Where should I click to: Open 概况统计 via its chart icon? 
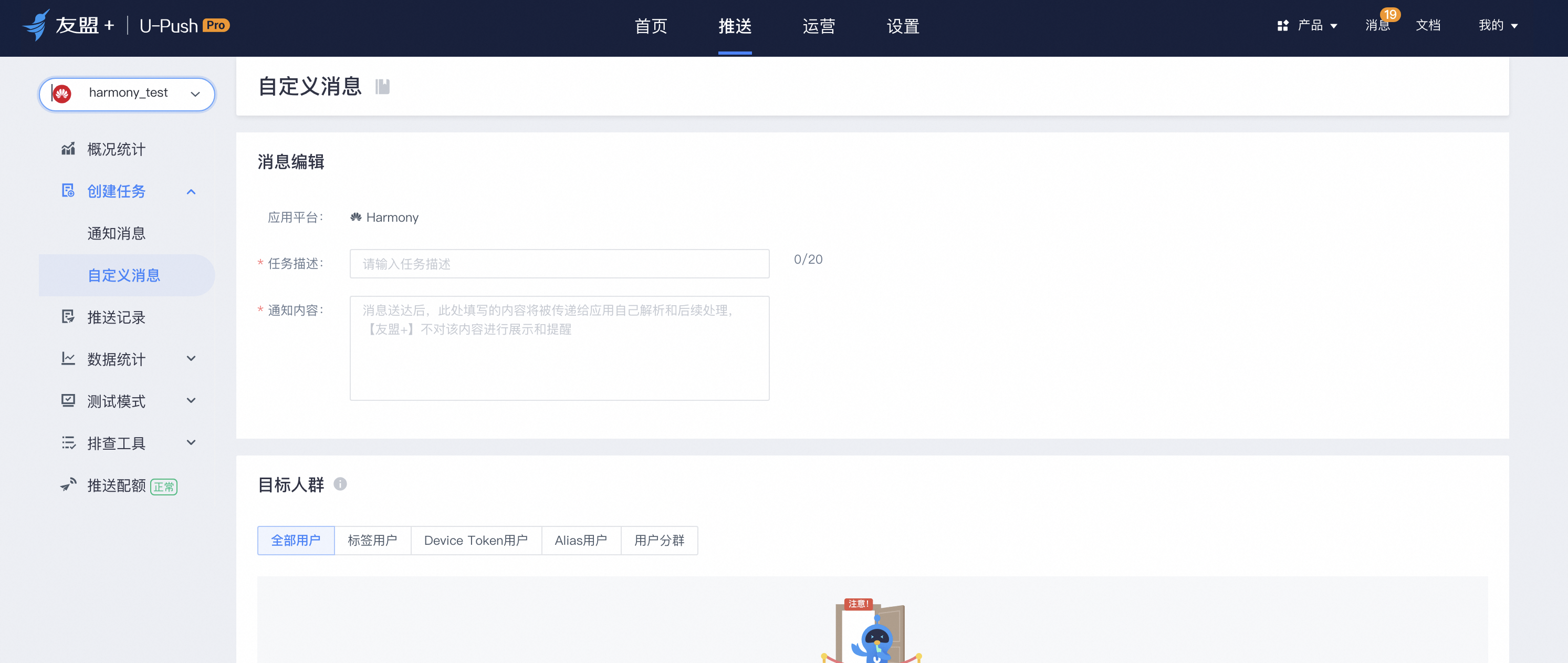pos(68,149)
